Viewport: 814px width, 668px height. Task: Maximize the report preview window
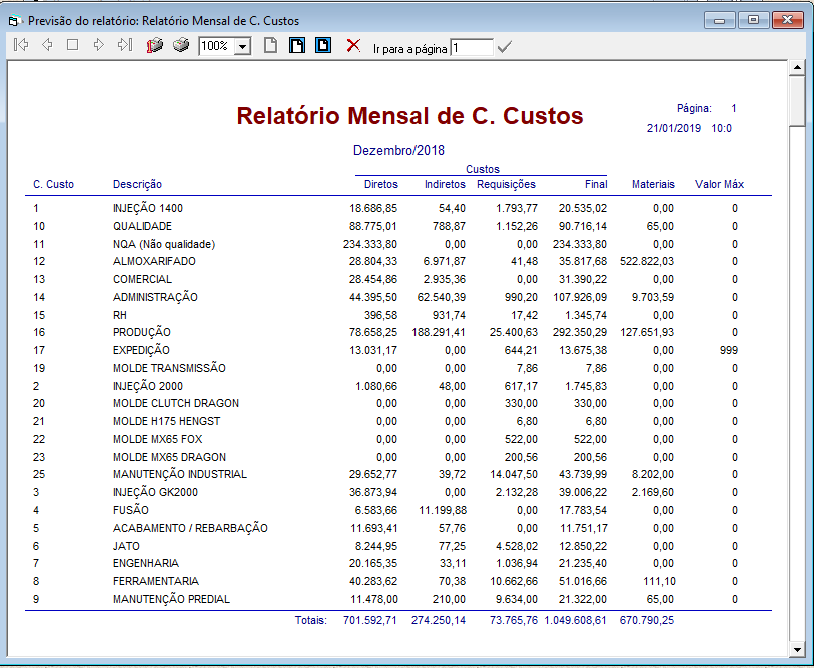pyautogui.click(x=753, y=20)
